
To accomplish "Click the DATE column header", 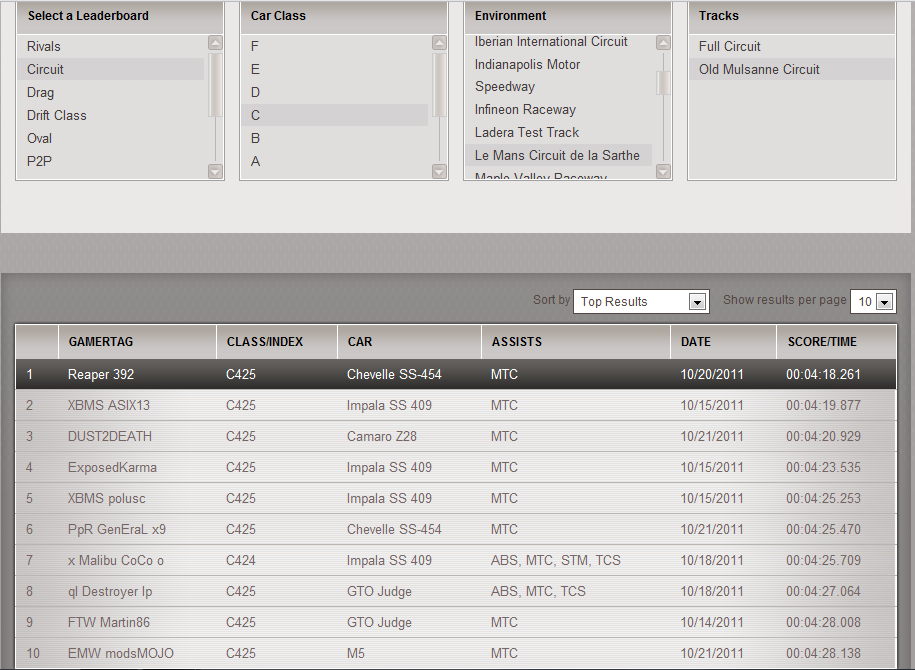I will click(x=696, y=342).
